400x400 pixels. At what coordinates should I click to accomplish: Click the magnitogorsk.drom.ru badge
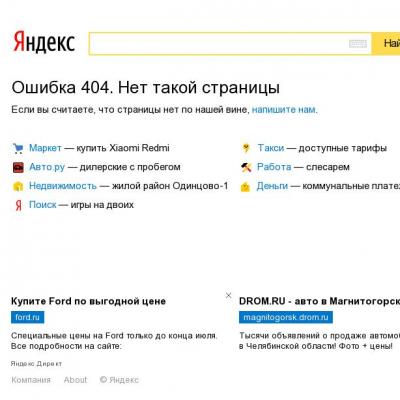coord(286,317)
